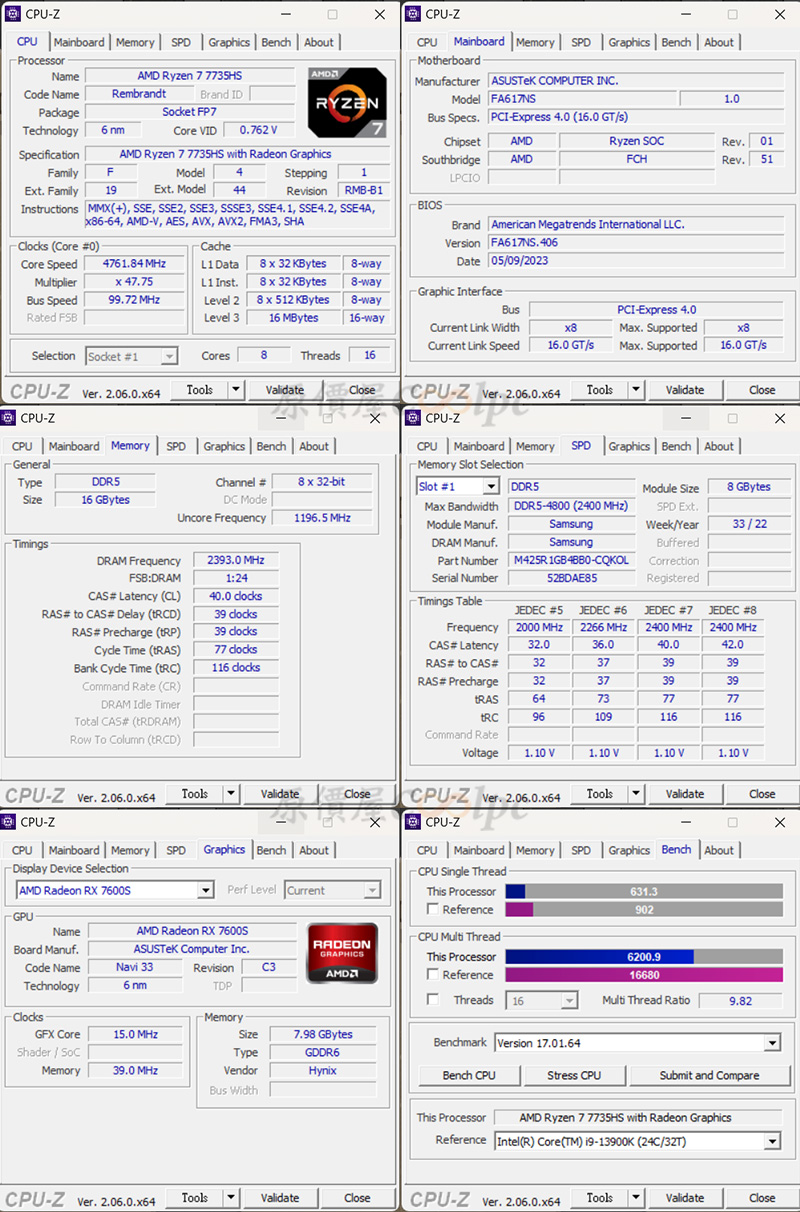
Task: Click Tools in the Bench tab window
Action: click(600, 1198)
